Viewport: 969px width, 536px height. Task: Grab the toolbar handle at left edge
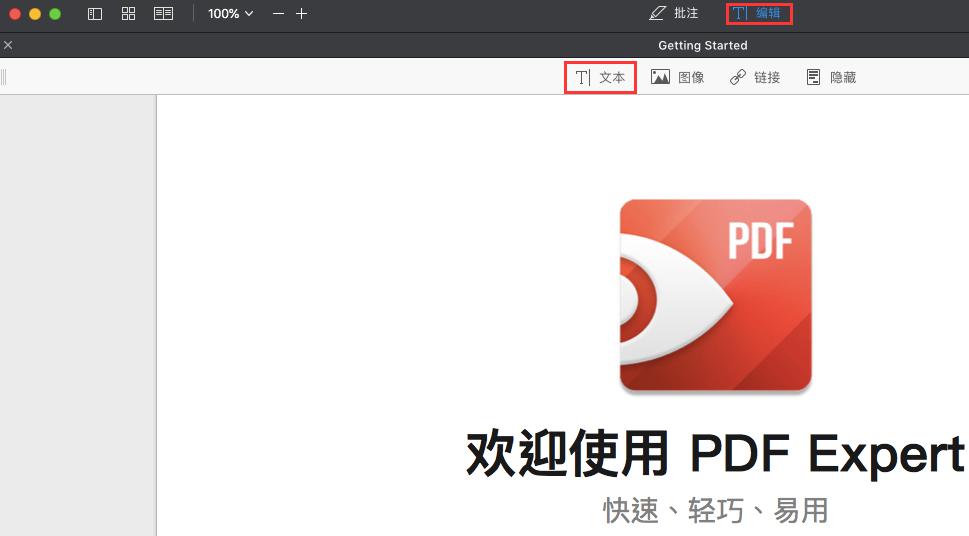pos(4,77)
